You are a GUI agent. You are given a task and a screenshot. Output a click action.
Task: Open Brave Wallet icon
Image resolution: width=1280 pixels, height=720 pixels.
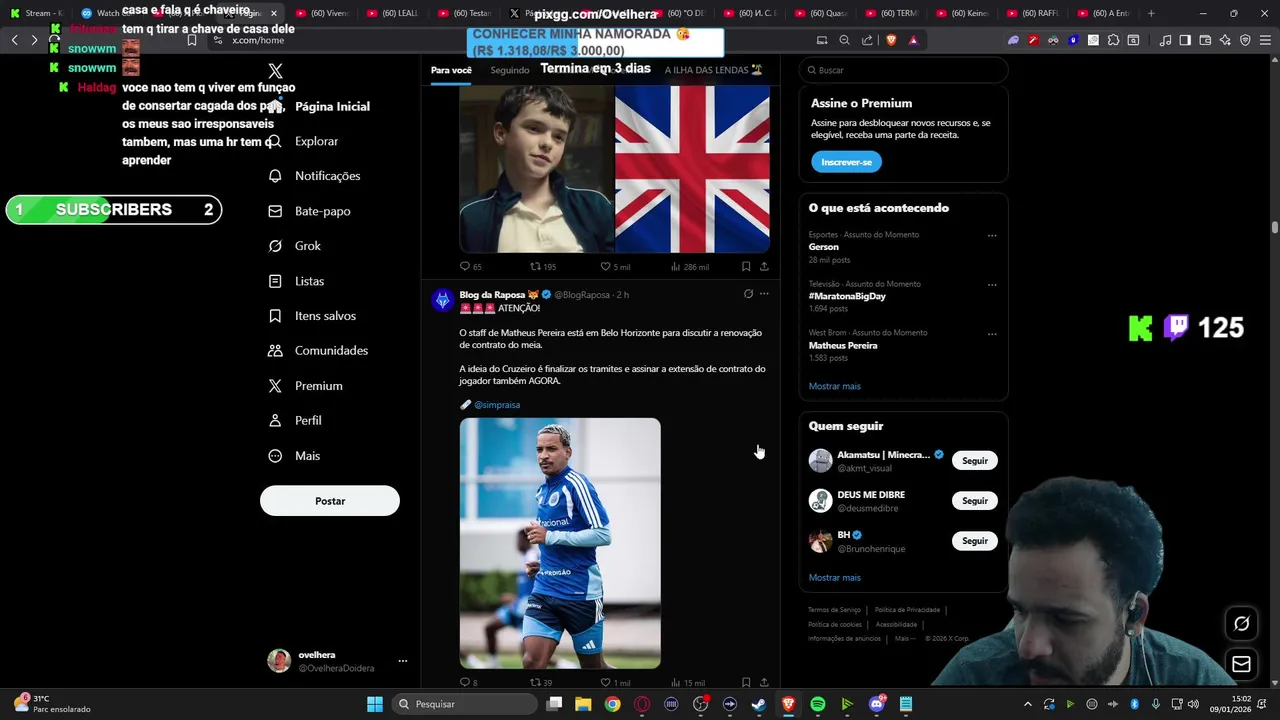click(1205, 40)
